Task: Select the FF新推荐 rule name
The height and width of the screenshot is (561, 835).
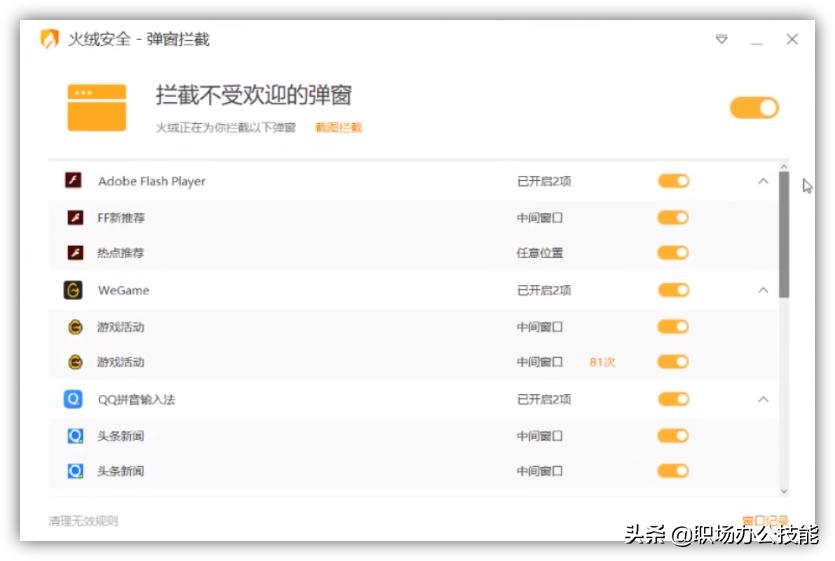Action: click(x=121, y=218)
